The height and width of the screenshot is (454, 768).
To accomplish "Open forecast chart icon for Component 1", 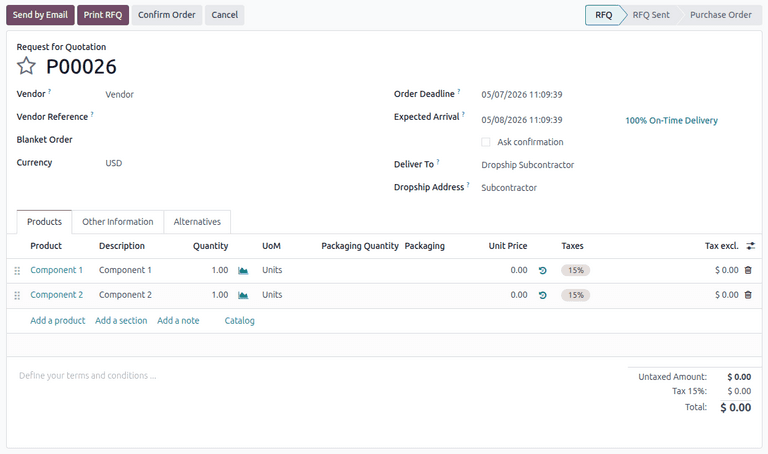I will click(x=243, y=270).
